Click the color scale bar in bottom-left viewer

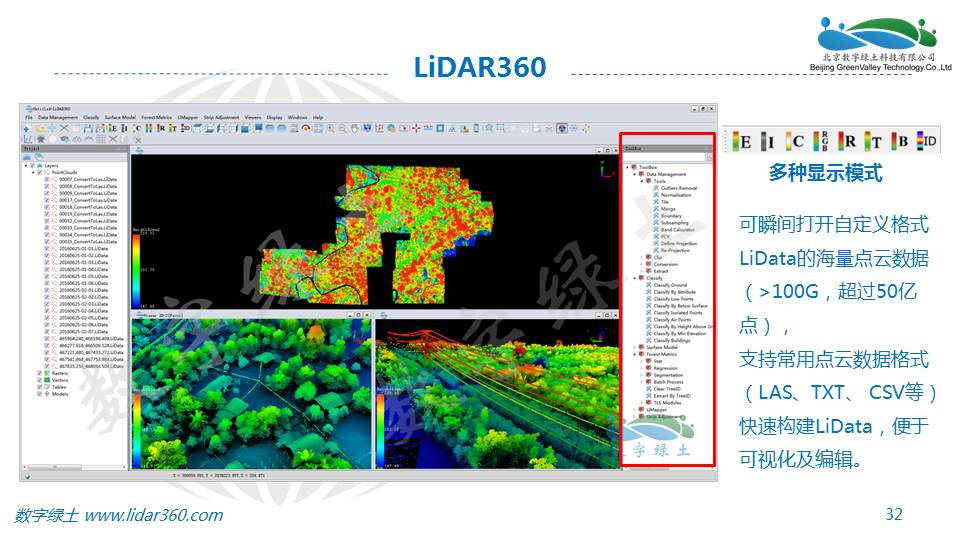tap(136, 431)
